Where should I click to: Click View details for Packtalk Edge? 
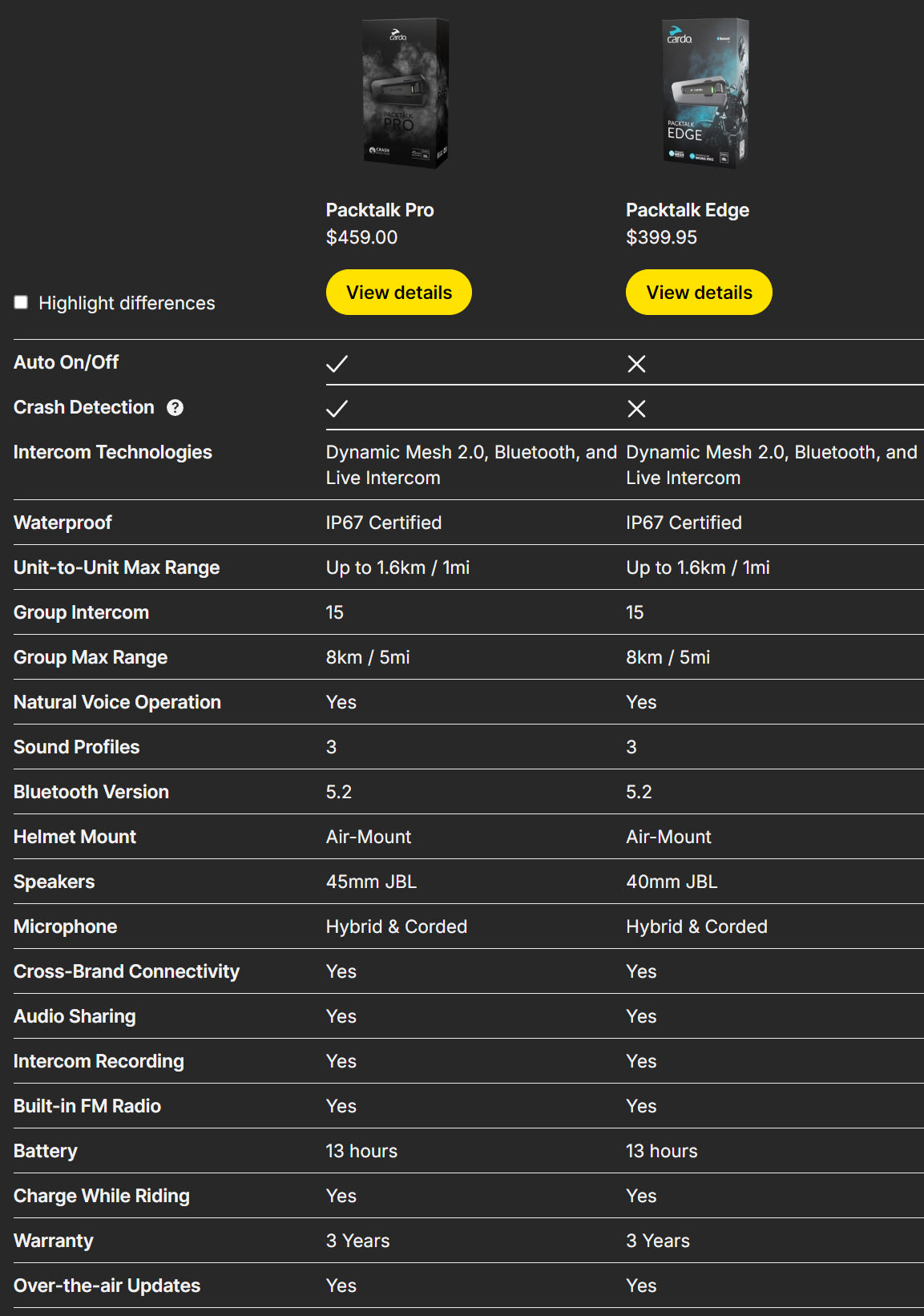tap(699, 293)
